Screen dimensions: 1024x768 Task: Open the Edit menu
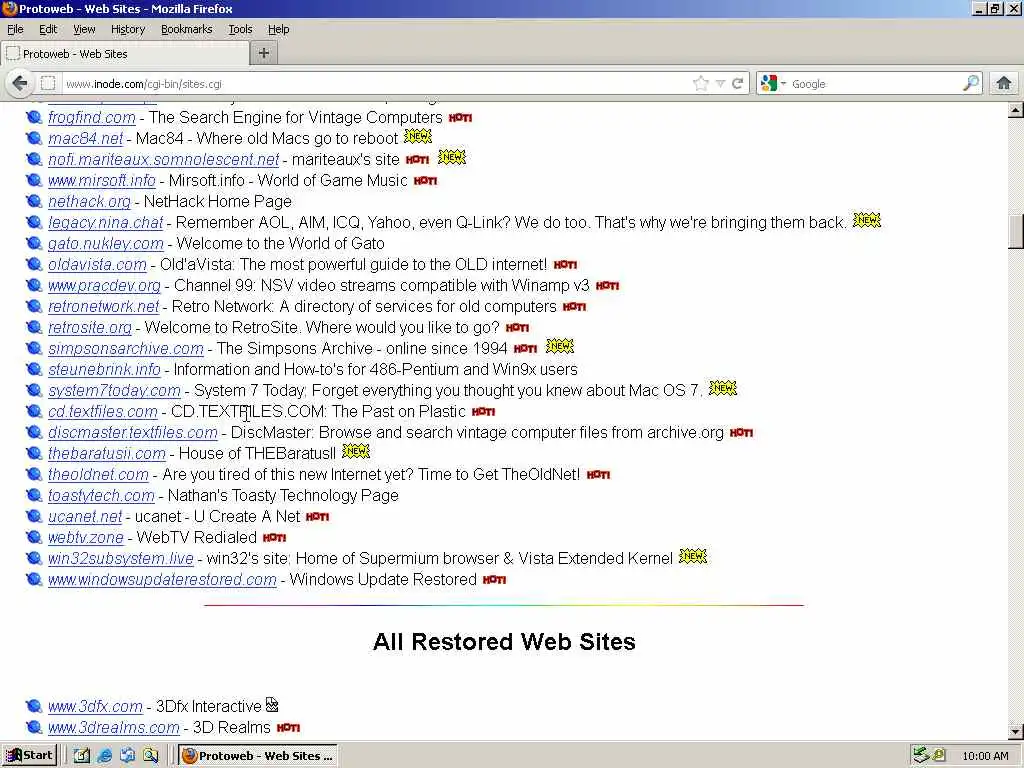[48, 29]
